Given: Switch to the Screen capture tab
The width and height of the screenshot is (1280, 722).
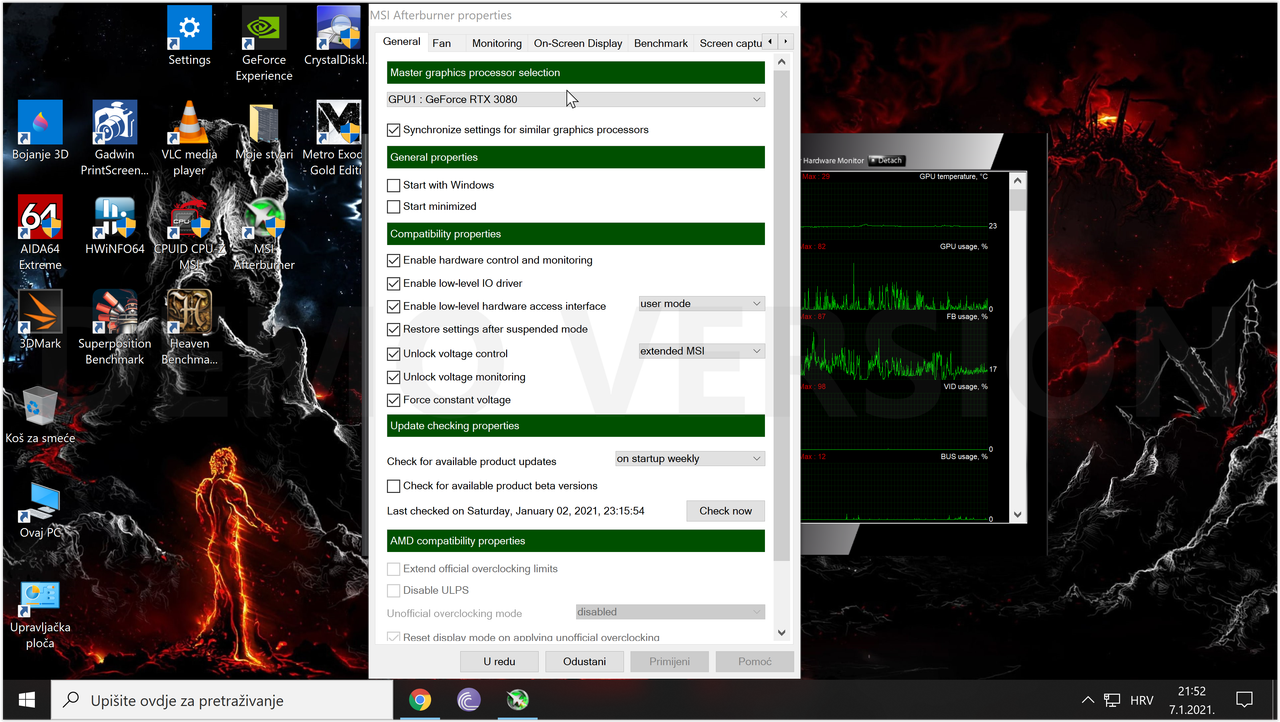Looking at the screenshot, I should click(731, 43).
